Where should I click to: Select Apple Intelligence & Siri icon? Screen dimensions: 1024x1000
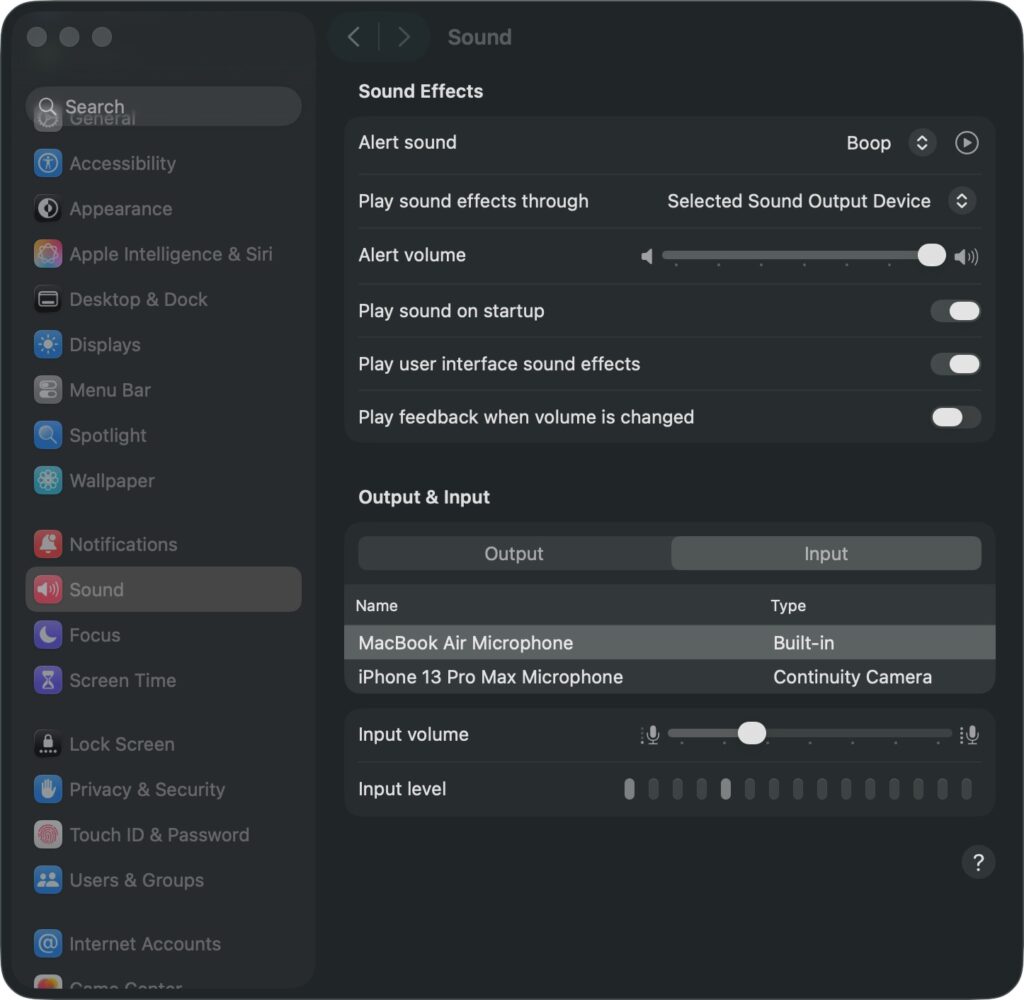tap(48, 253)
